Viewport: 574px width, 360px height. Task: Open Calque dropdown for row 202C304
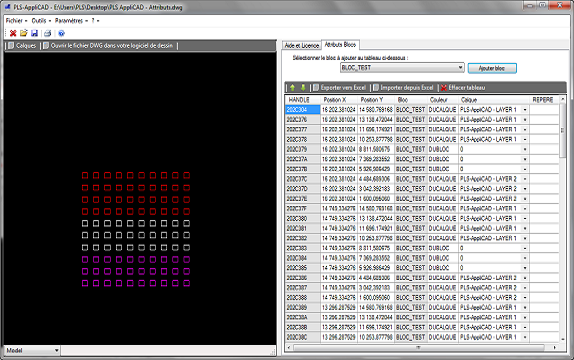click(x=525, y=110)
